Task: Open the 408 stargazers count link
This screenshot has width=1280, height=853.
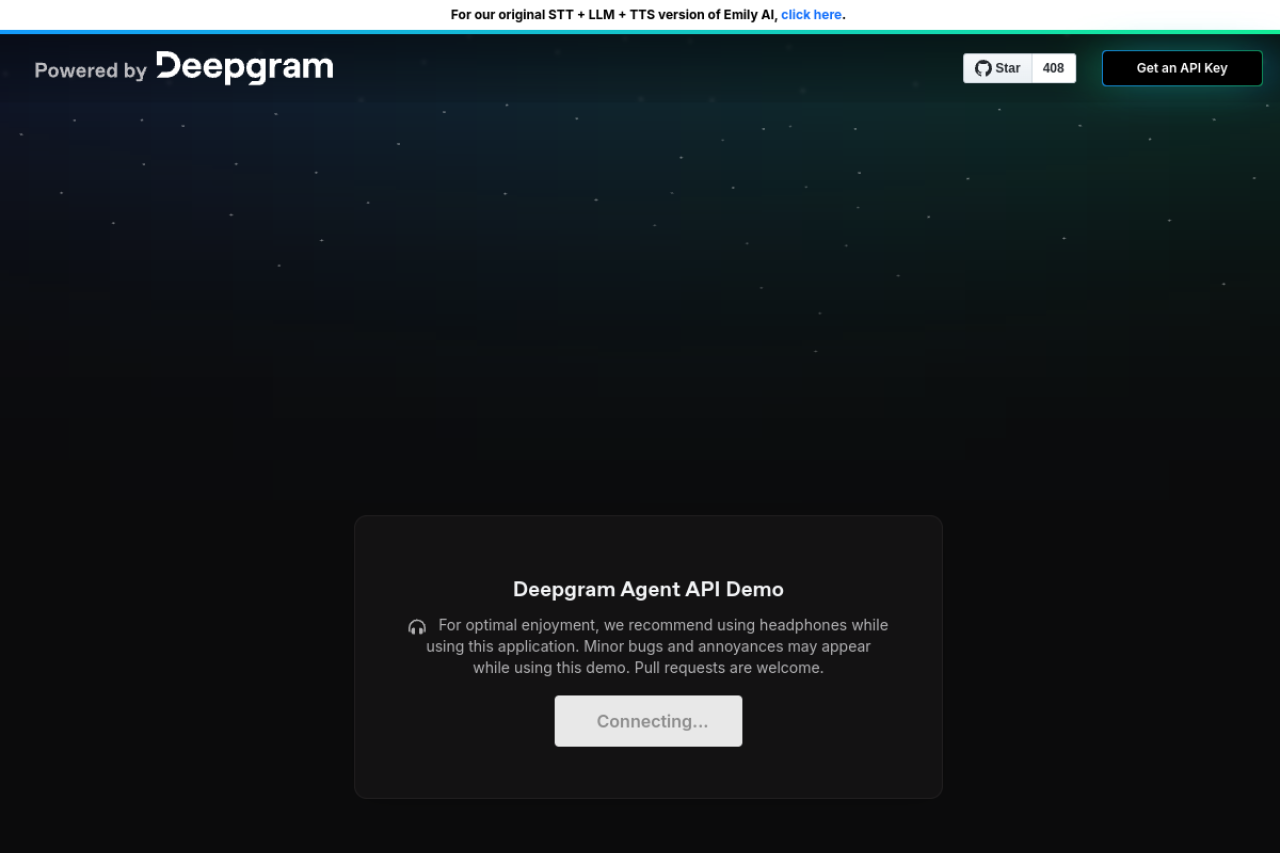Action: click(1053, 68)
